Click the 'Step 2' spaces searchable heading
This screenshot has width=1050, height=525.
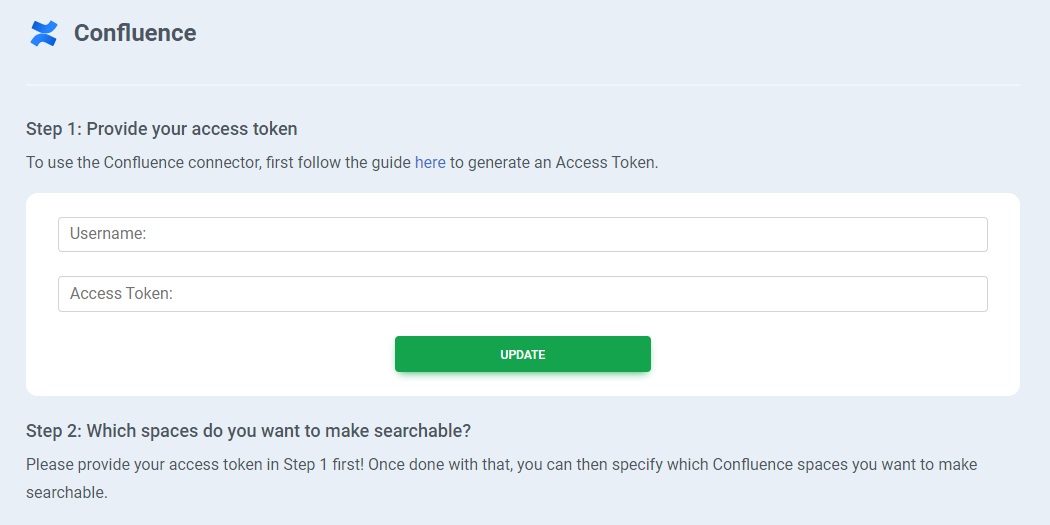click(248, 431)
